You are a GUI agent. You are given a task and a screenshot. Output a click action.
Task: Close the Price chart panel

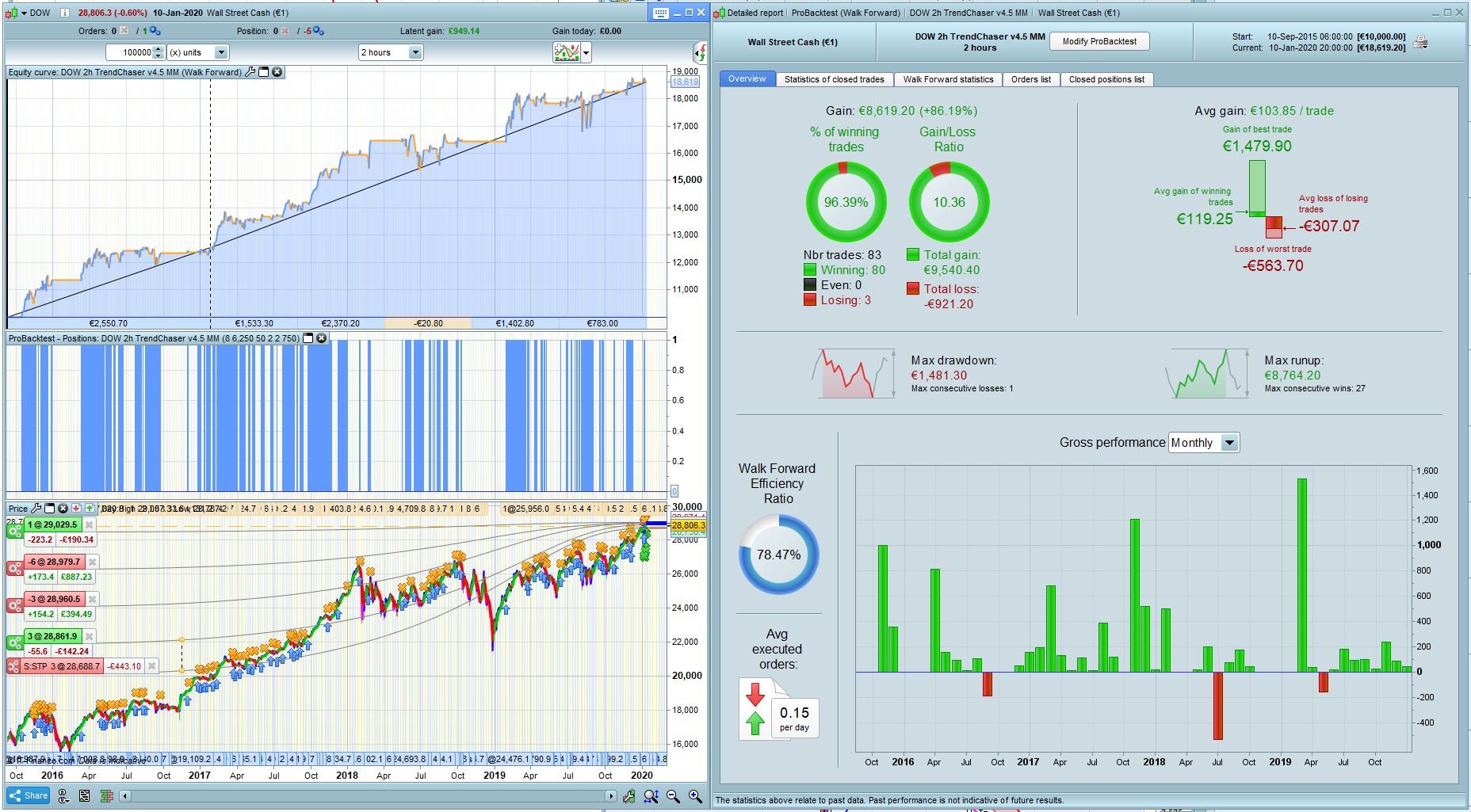click(63, 509)
